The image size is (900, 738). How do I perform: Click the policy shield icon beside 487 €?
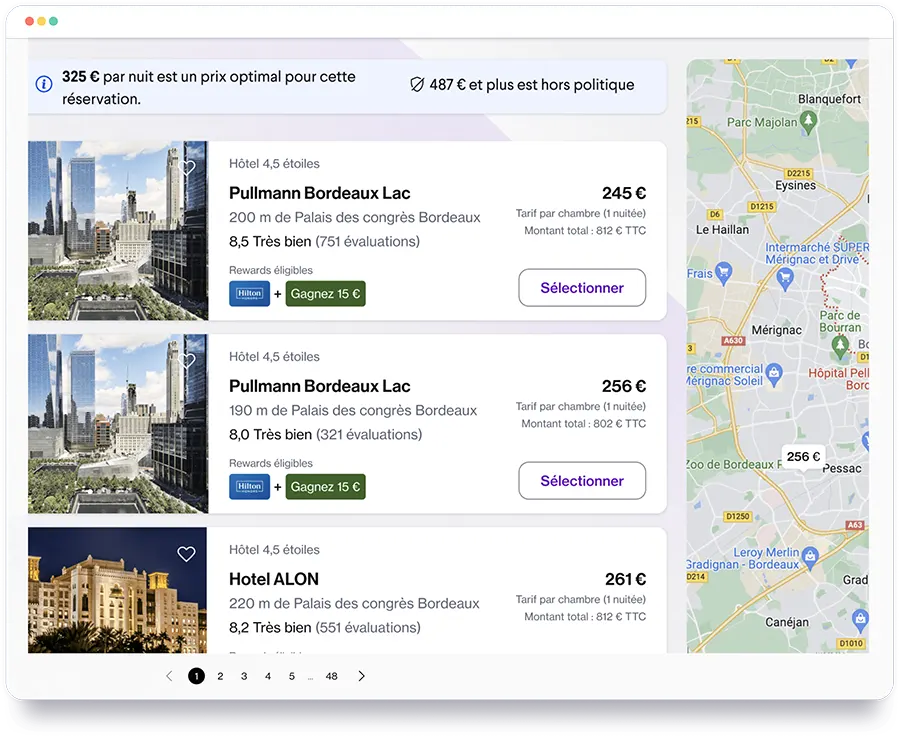[418, 85]
